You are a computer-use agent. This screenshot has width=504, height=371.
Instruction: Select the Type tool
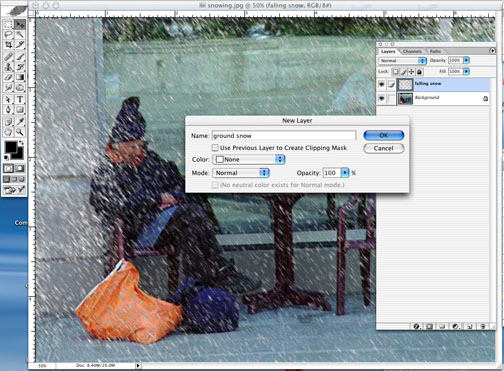(20, 99)
